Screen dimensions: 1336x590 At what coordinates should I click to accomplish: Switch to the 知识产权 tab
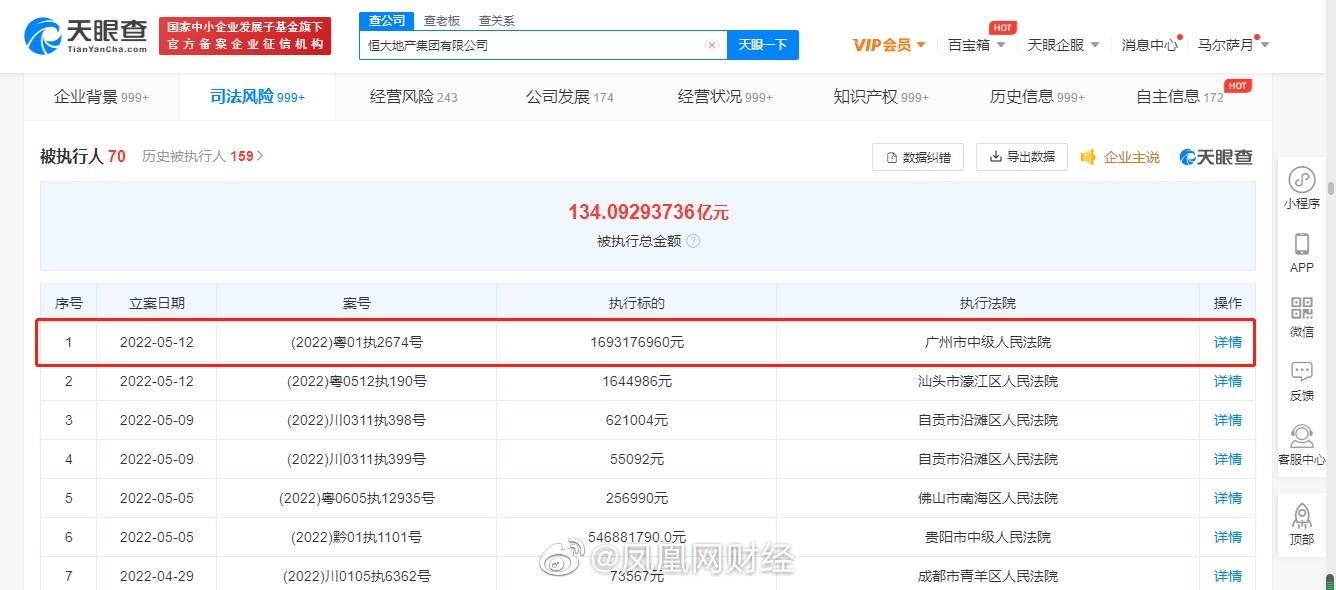click(880, 97)
